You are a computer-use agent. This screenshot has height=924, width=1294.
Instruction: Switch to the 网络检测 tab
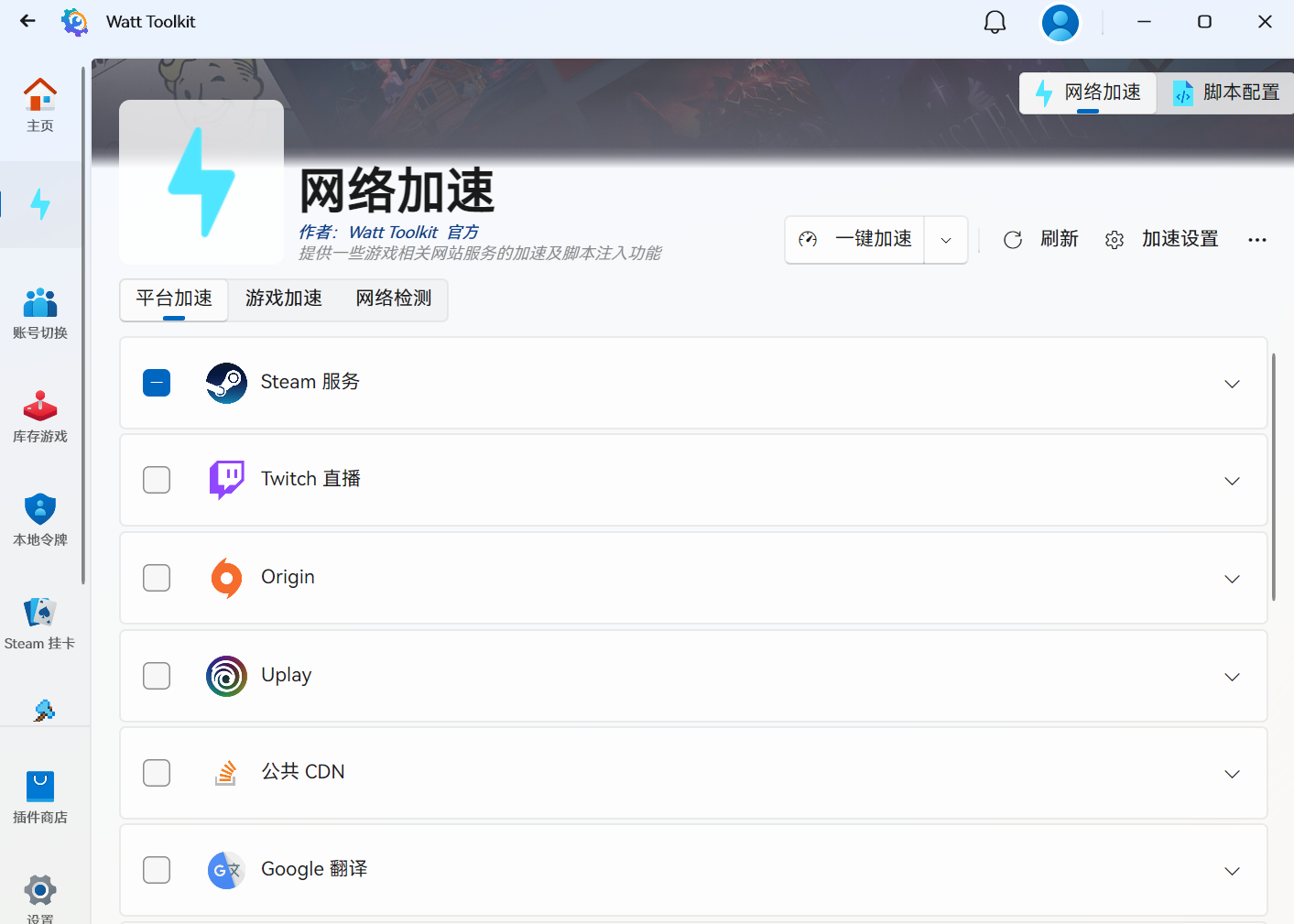[394, 299]
